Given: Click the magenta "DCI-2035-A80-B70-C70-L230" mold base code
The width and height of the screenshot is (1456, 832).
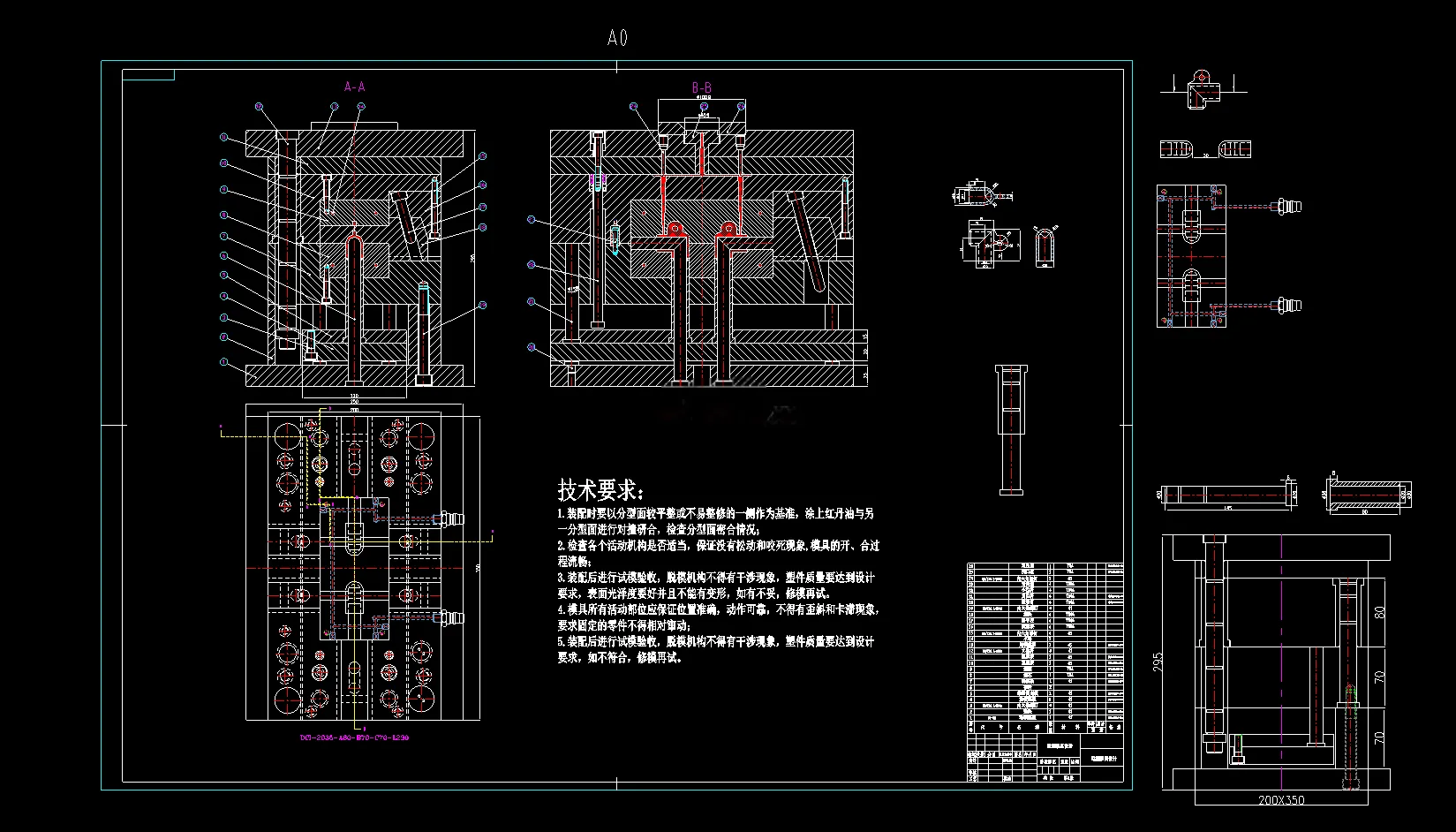Looking at the screenshot, I should tap(354, 737).
